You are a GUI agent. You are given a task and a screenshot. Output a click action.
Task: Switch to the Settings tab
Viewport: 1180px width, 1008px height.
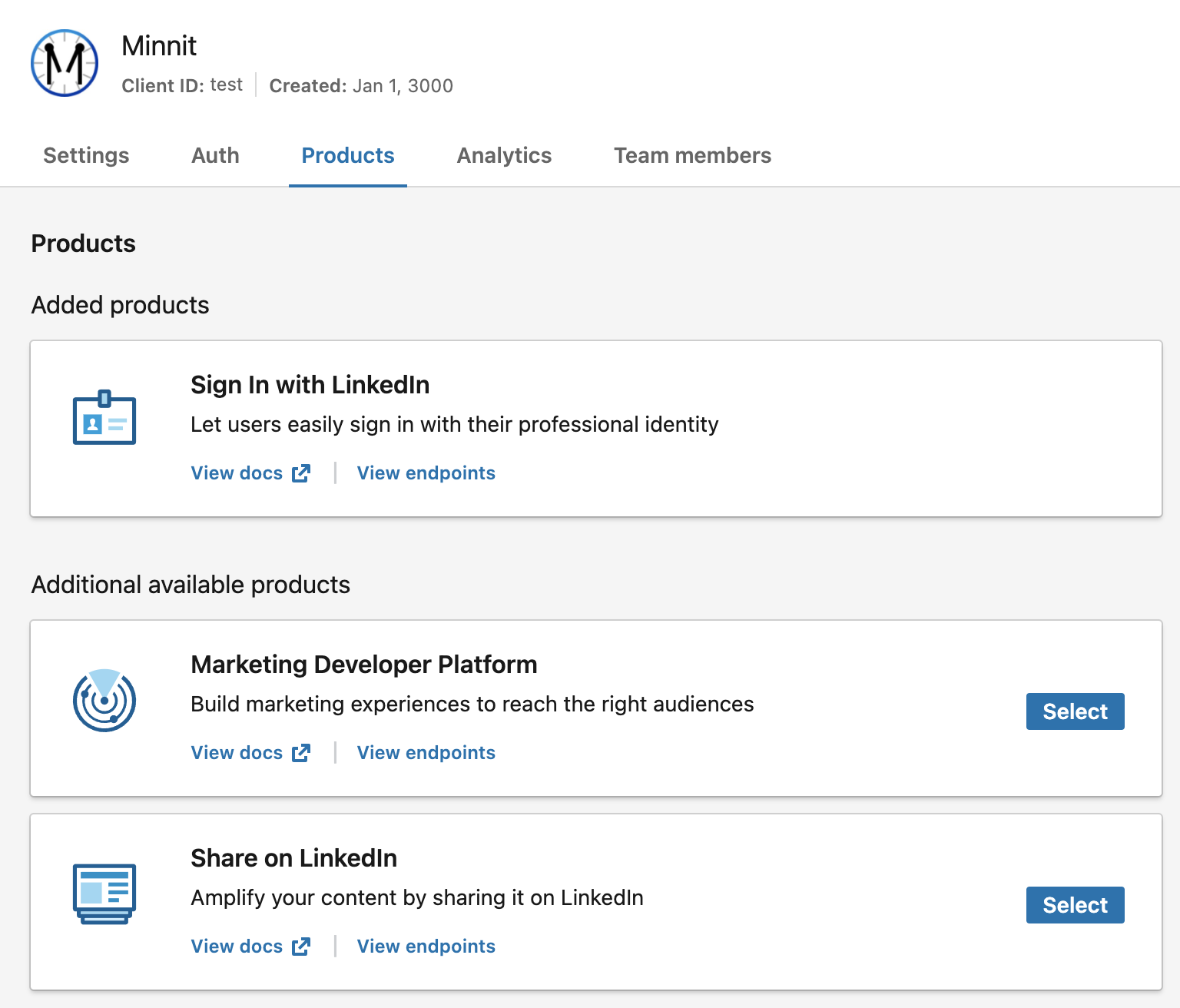86,155
